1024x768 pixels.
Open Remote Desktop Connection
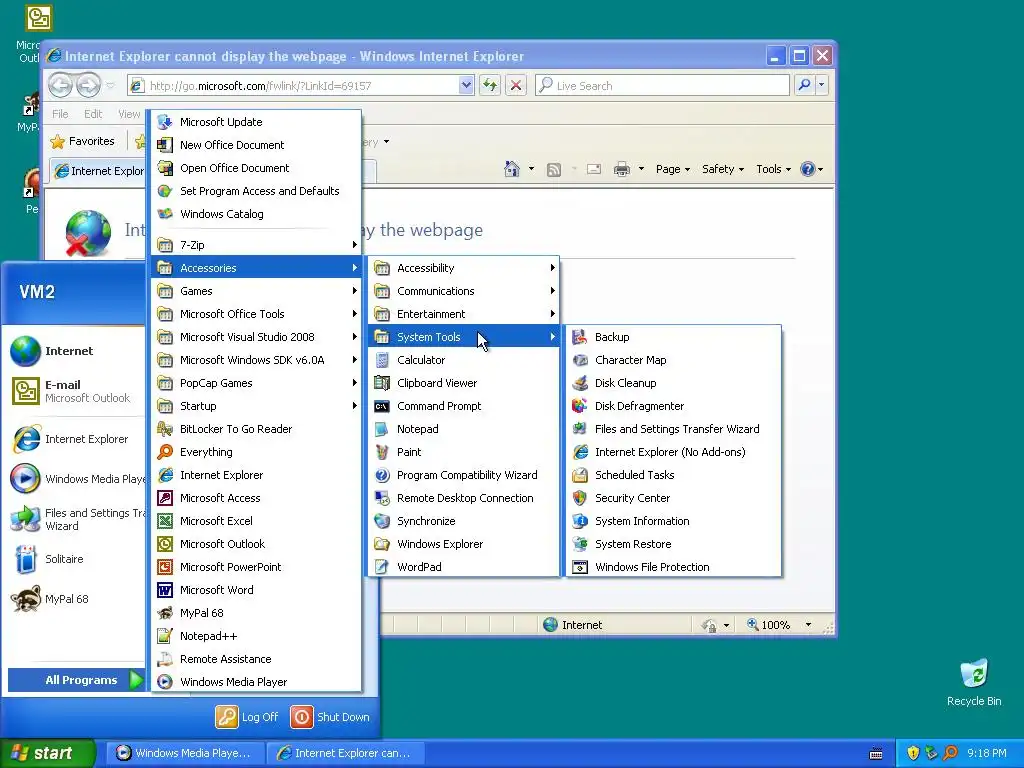tap(464, 498)
